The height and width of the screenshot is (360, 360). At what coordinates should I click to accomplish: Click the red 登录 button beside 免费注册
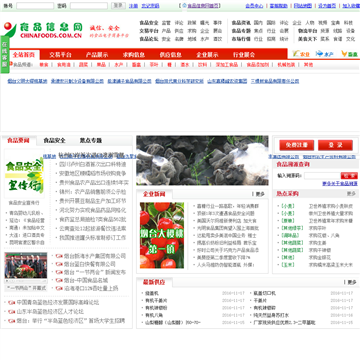(335, 145)
